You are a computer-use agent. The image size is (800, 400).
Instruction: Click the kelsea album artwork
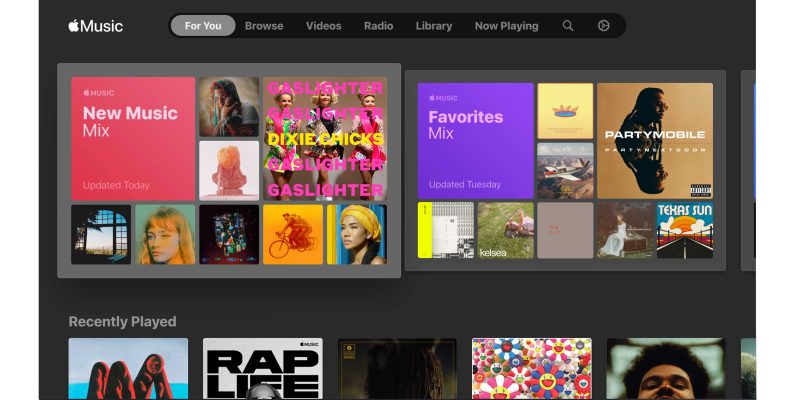point(505,230)
